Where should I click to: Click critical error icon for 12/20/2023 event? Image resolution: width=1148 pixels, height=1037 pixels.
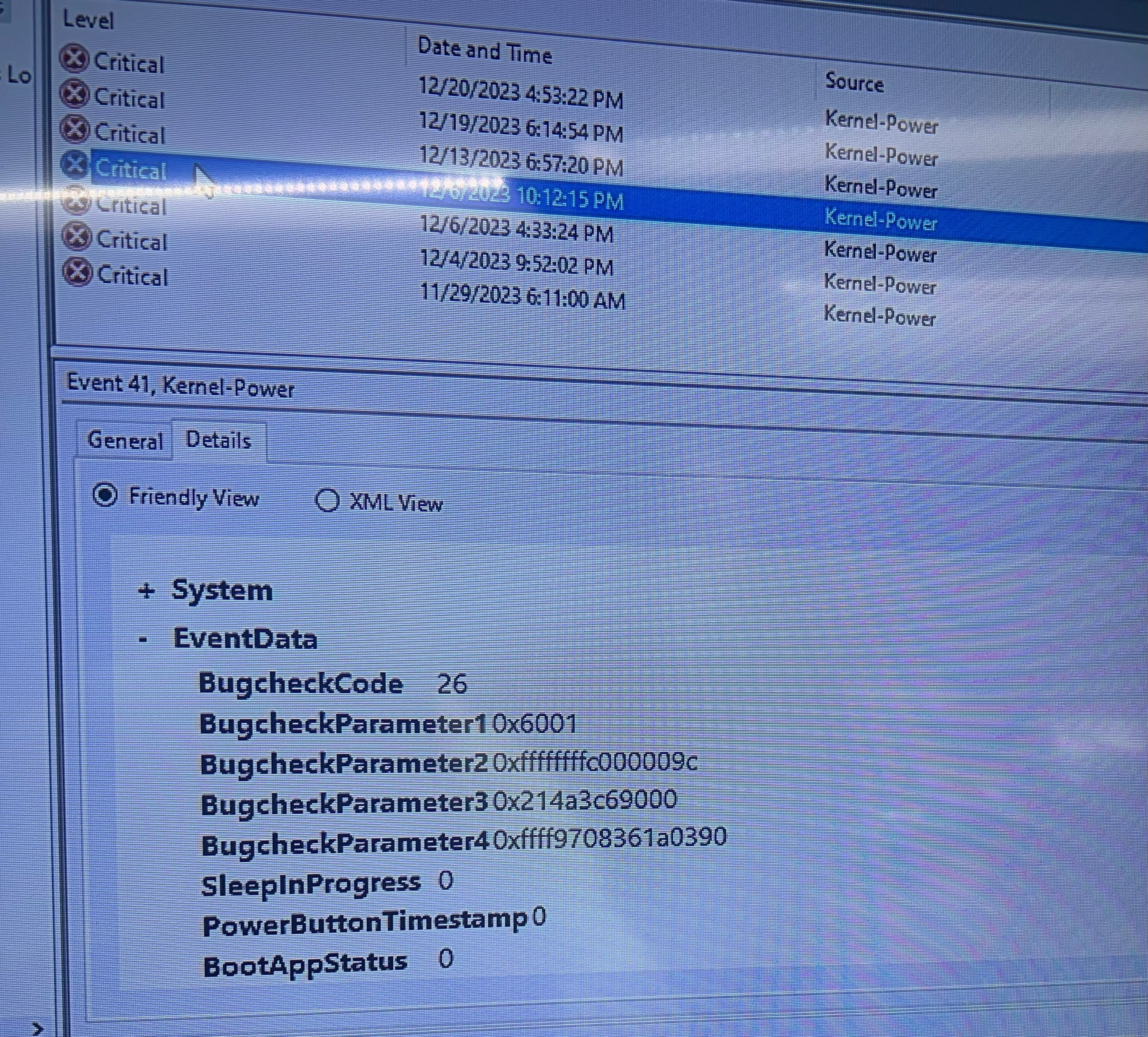pyautogui.click(x=74, y=58)
